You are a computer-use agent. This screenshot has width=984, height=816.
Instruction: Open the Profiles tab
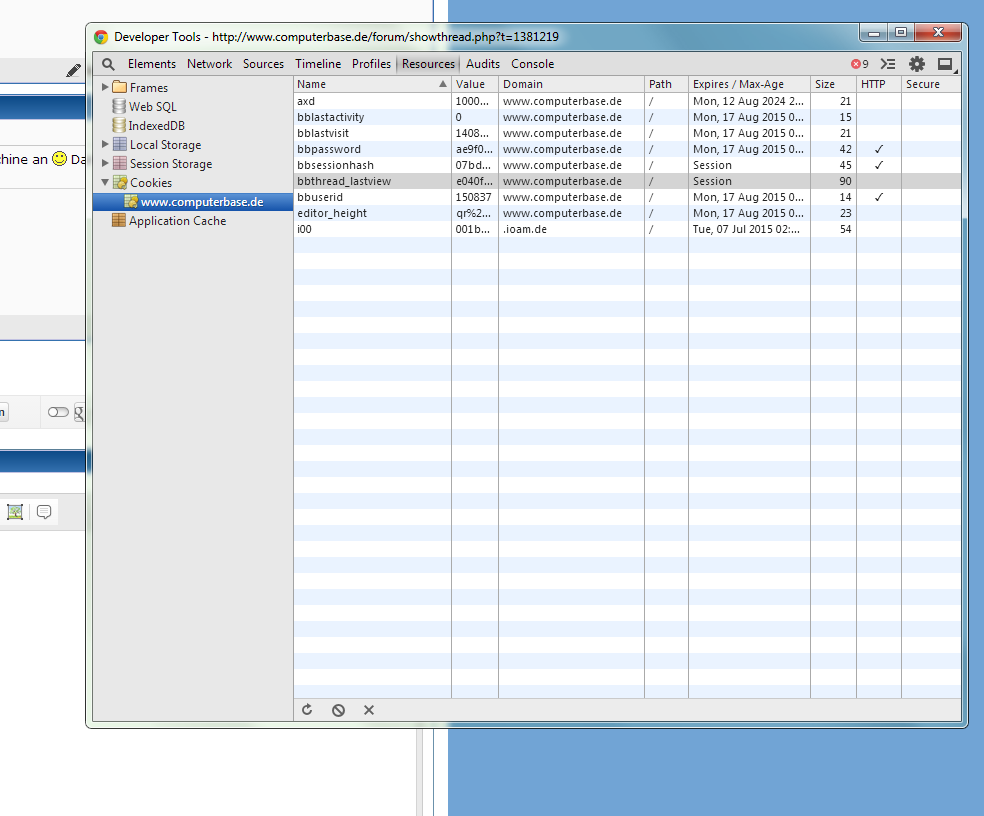pos(372,64)
